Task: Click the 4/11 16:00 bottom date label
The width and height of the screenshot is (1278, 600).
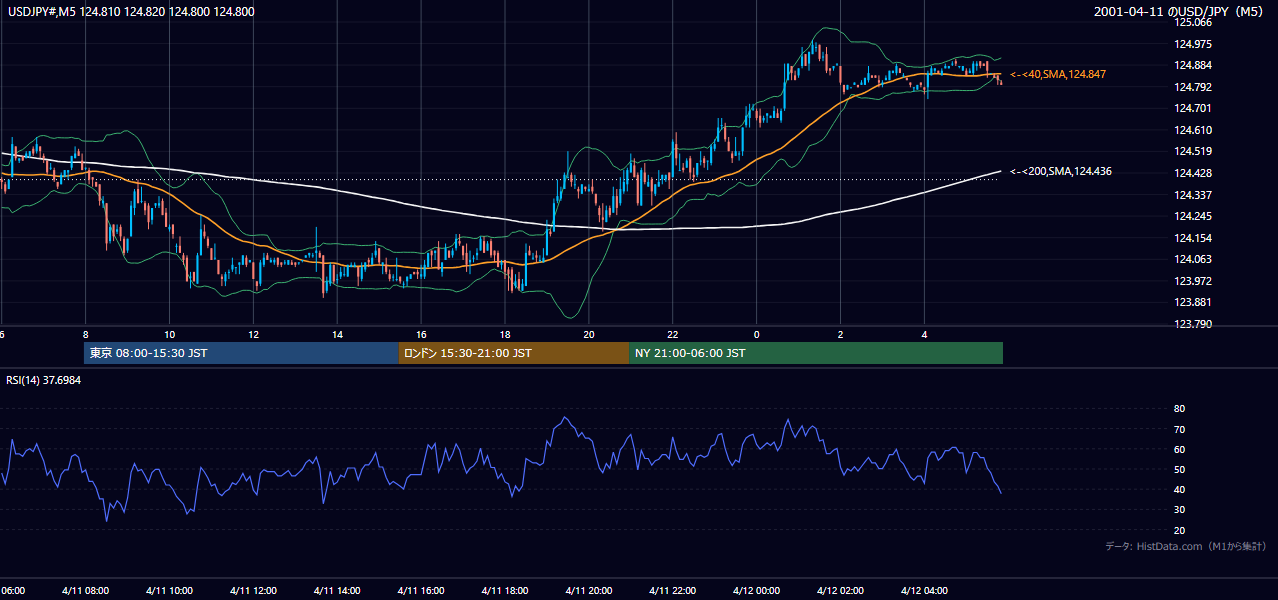Action: [x=421, y=590]
